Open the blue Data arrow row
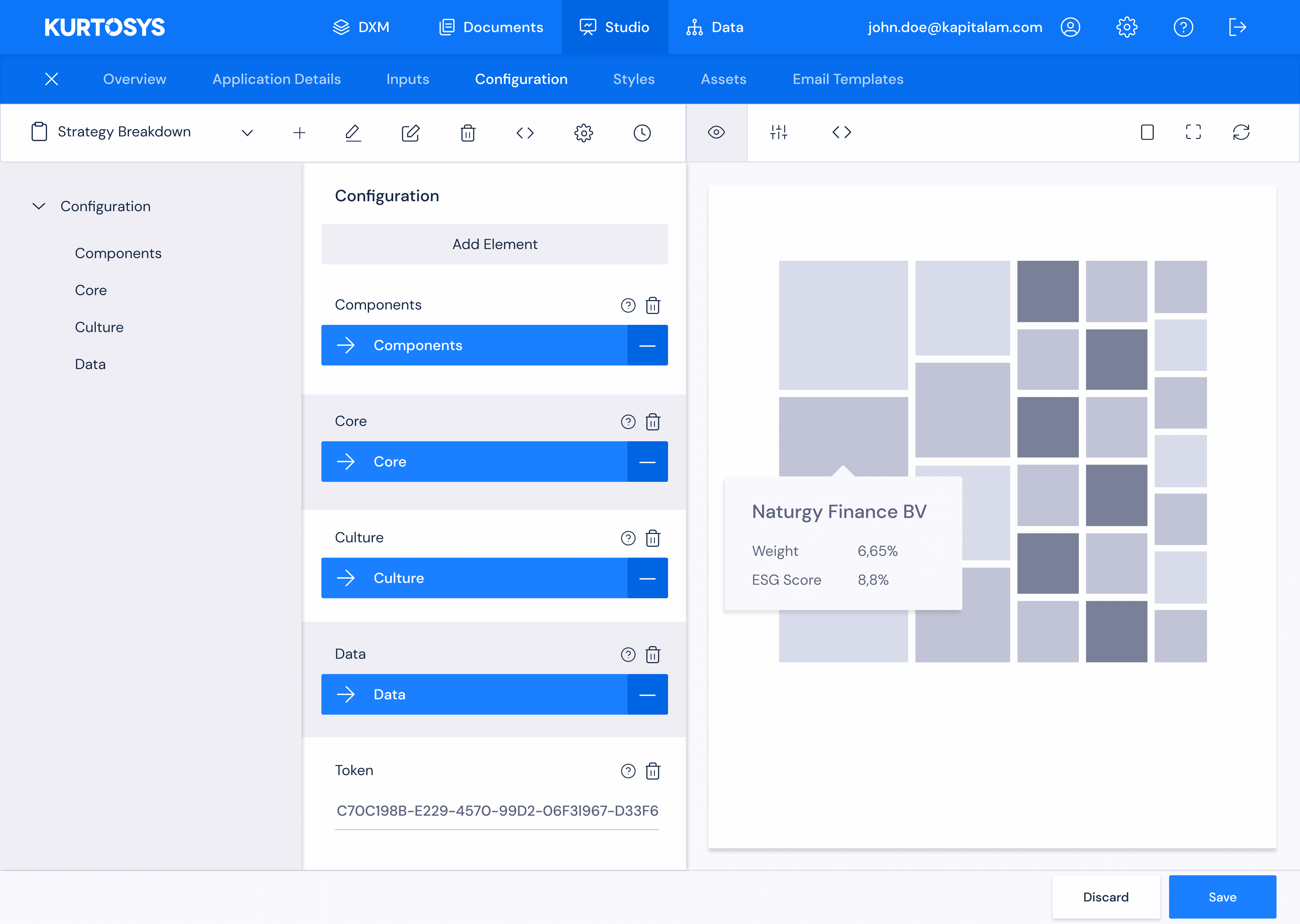Viewport: 1300px width, 924px height. click(x=474, y=694)
